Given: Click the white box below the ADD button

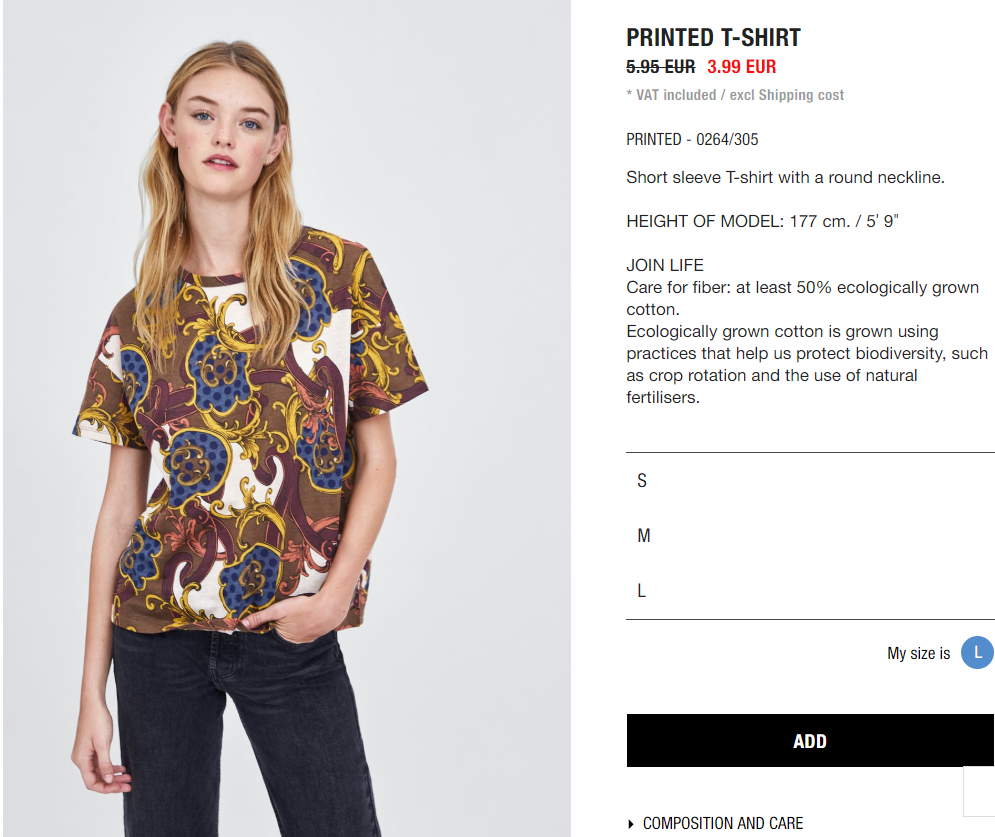Looking at the screenshot, I should (x=979, y=791).
